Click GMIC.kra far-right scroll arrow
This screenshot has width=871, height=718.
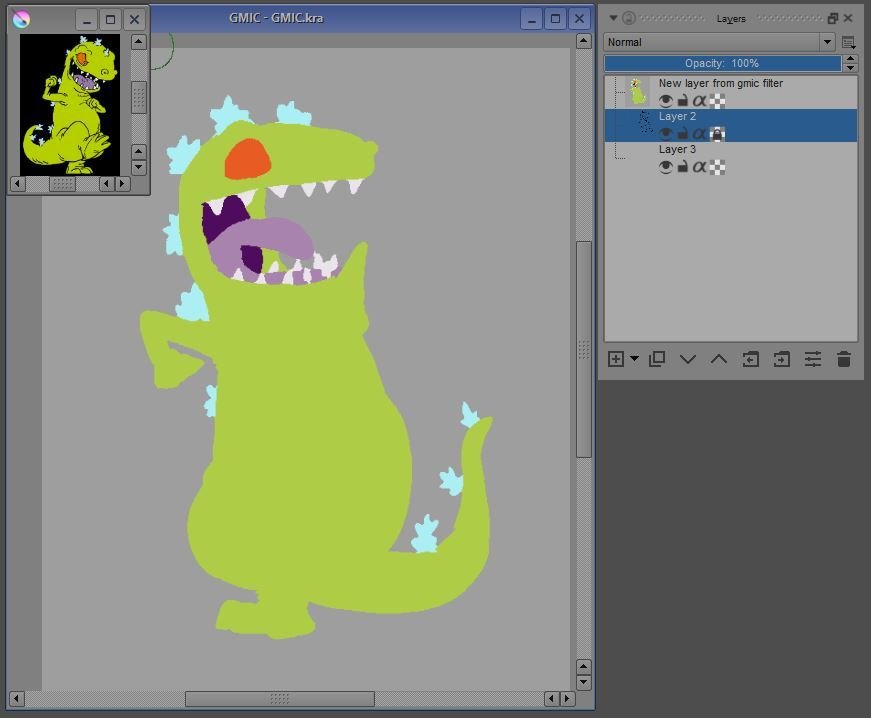coord(567,699)
